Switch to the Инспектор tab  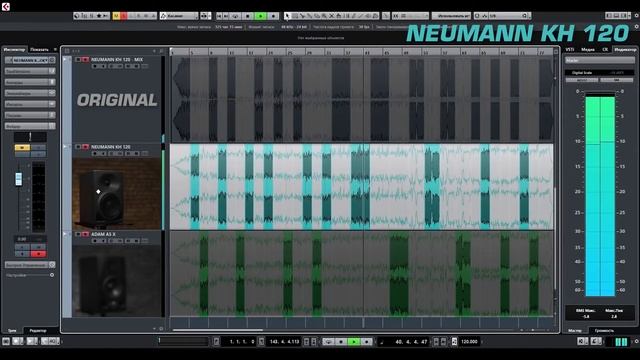click(x=14, y=49)
